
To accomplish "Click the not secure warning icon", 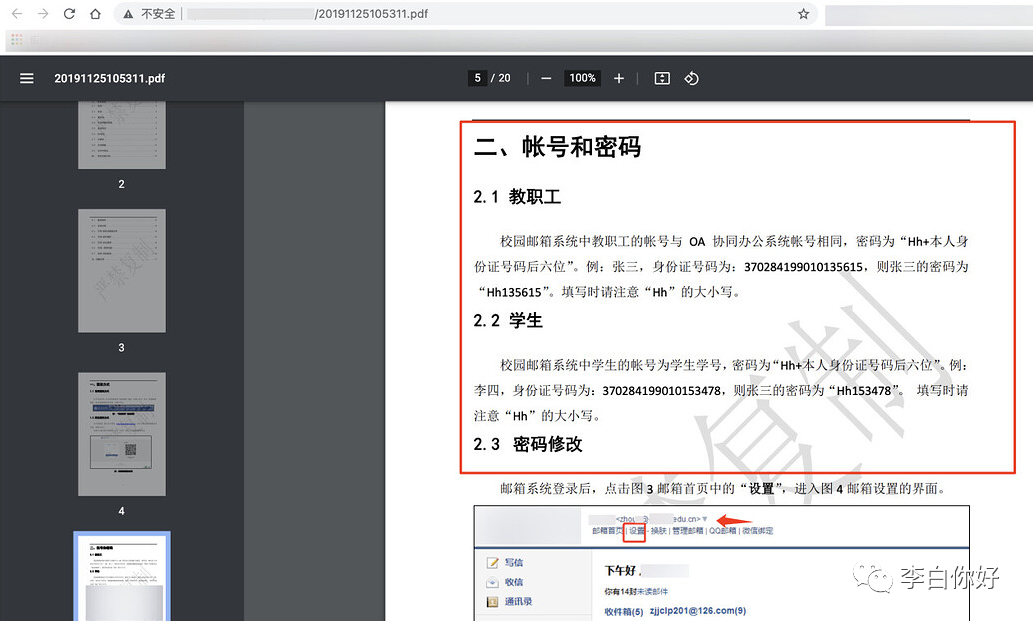I will 128,14.
